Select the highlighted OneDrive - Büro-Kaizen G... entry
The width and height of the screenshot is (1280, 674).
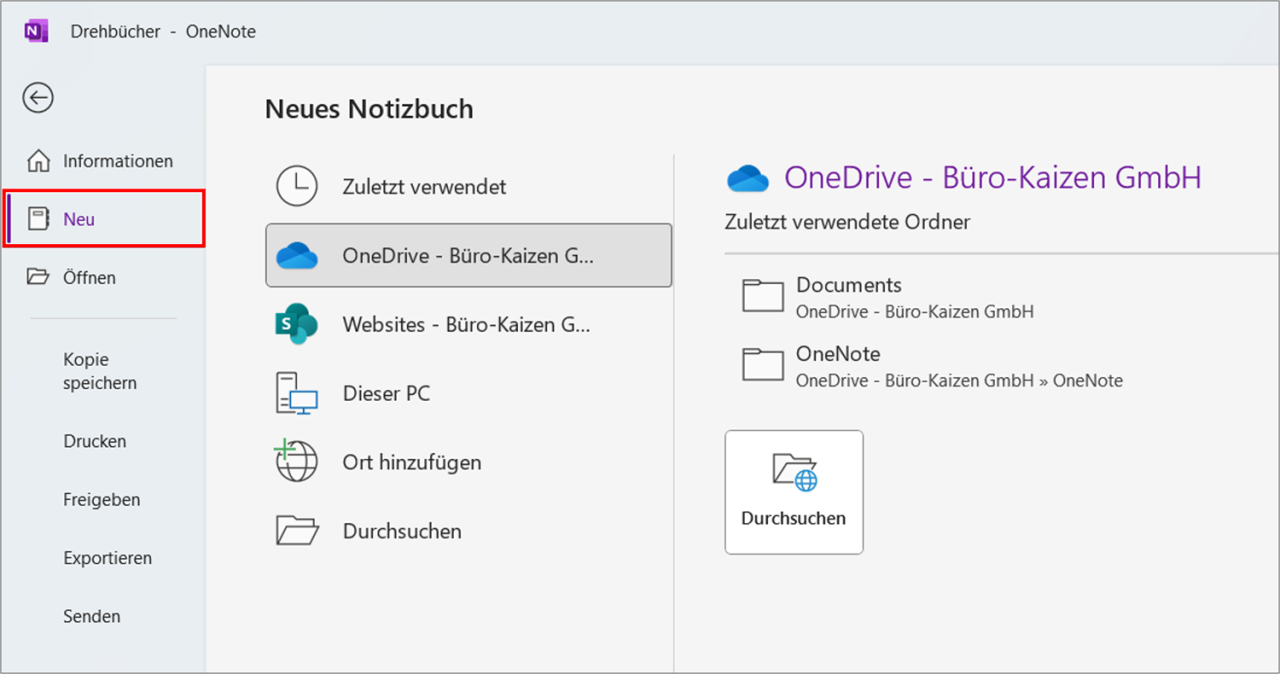[468, 255]
